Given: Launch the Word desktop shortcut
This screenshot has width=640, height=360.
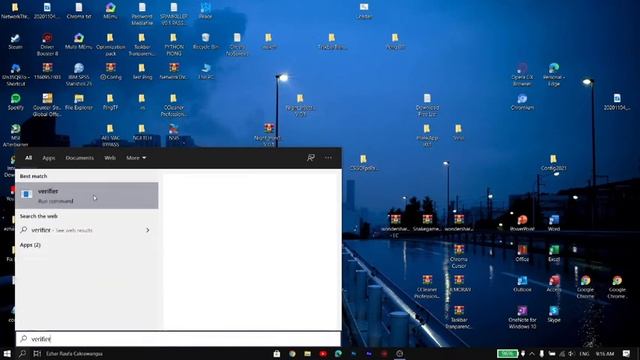Looking at the screenshot, I should [x=554, y=223].
